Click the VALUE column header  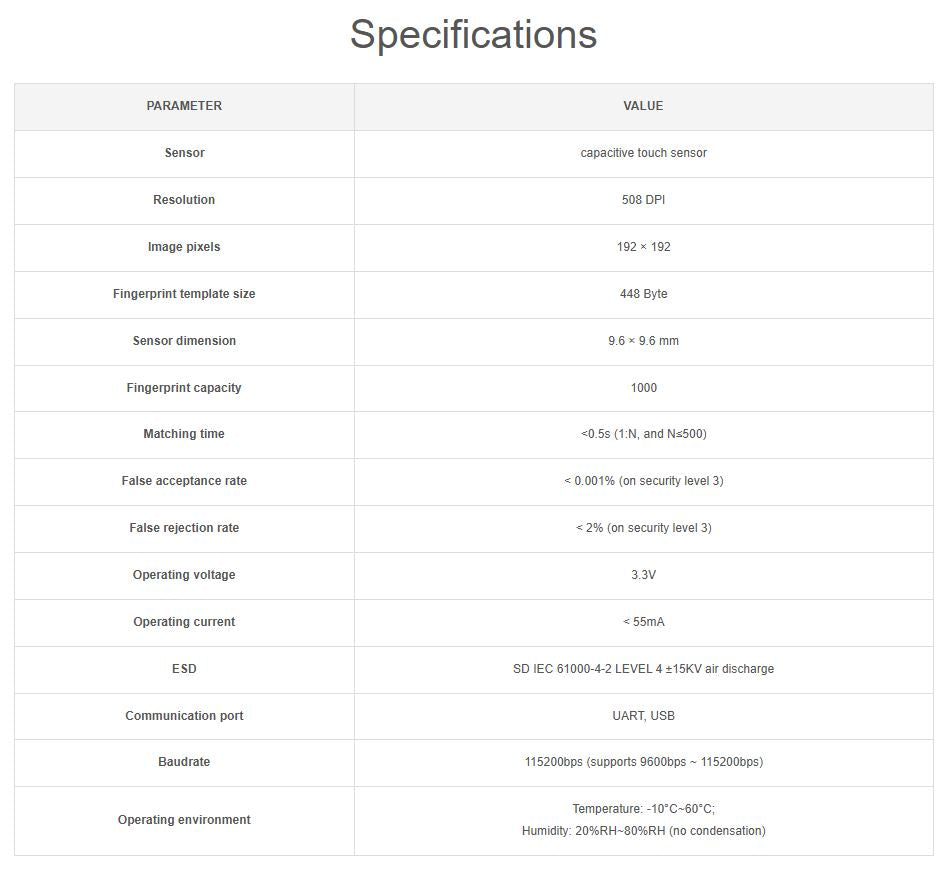pos(643,106)
